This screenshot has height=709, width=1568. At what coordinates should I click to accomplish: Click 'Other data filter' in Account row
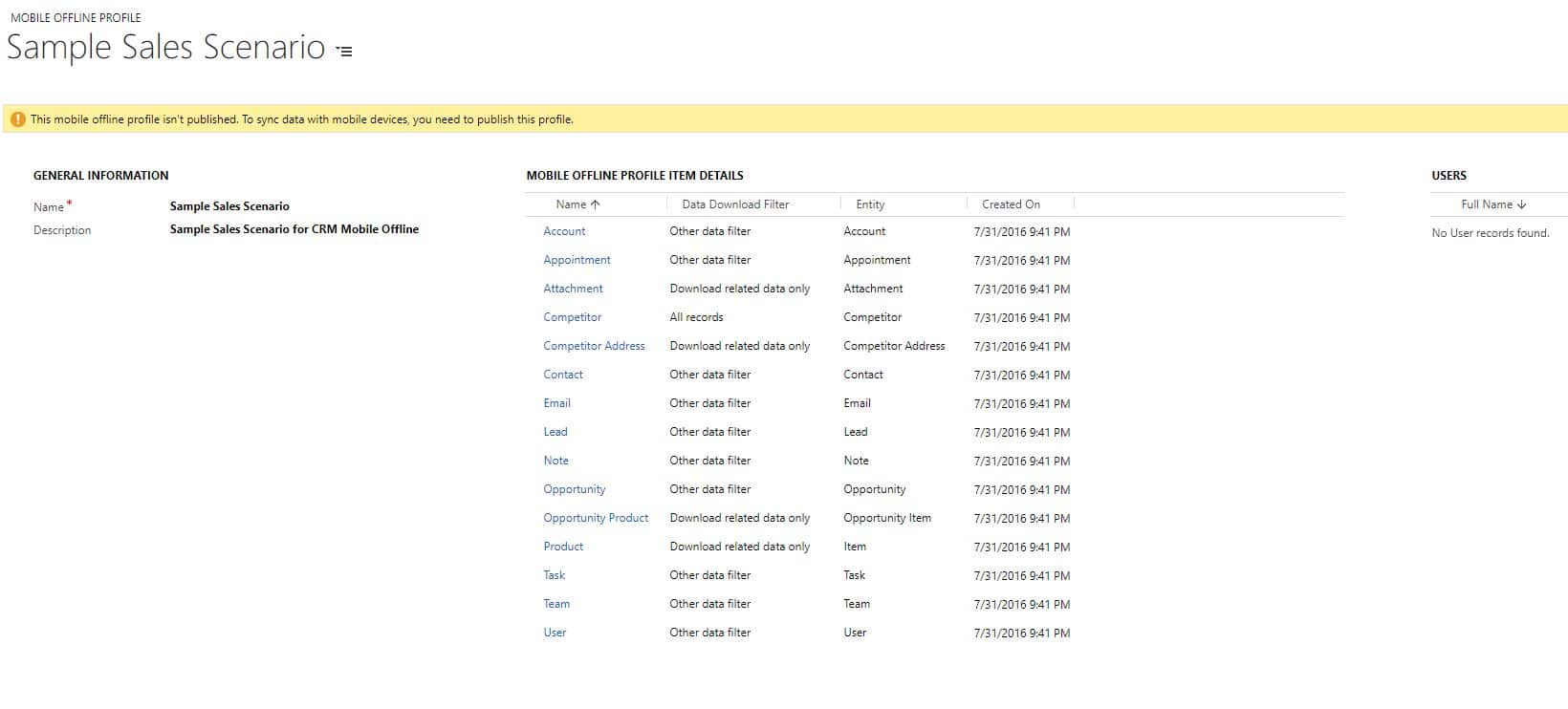(709, 231)
